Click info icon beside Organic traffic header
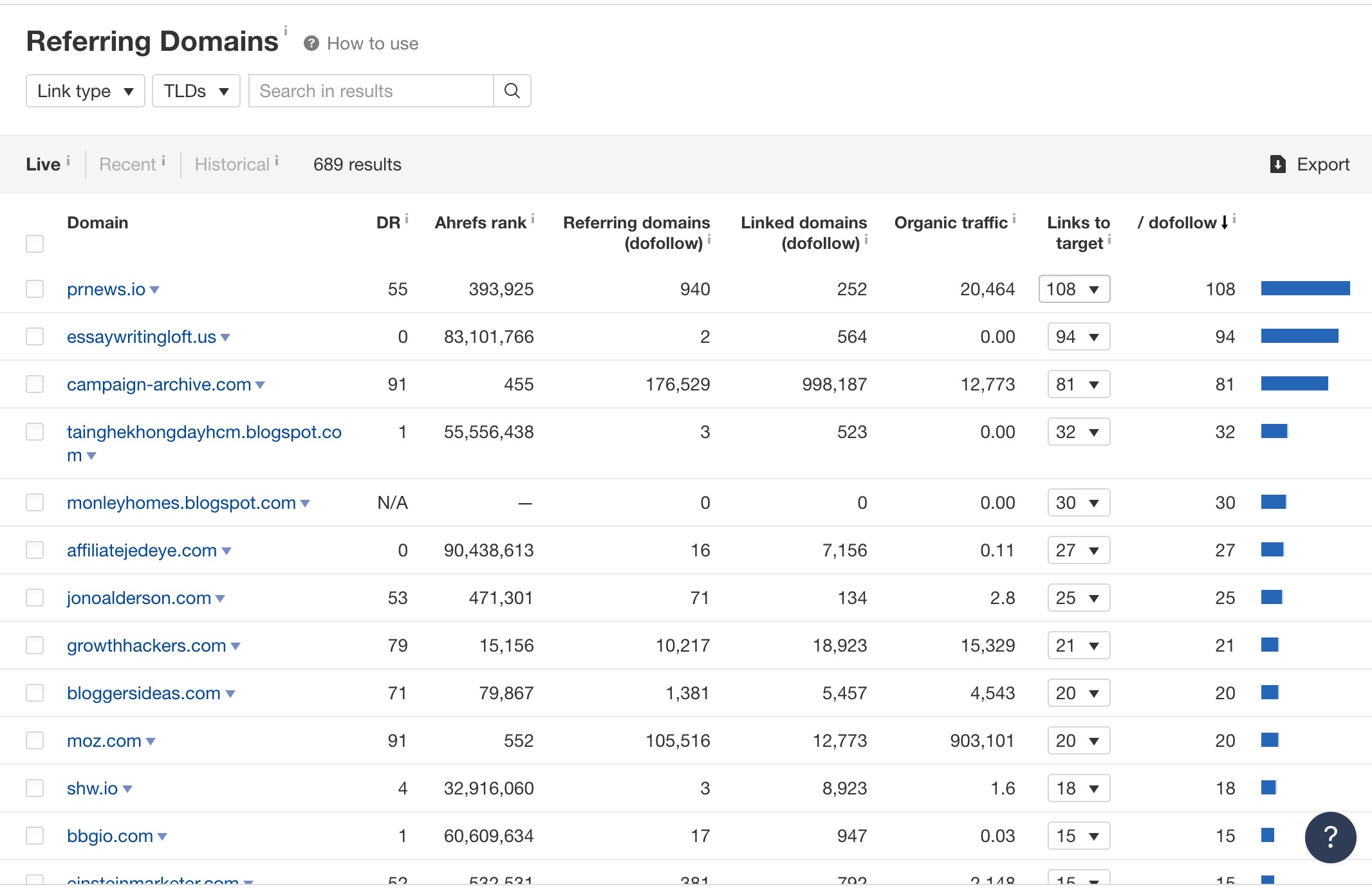Viewport: 1372px width, 889px height. (x=1014, y=218)
